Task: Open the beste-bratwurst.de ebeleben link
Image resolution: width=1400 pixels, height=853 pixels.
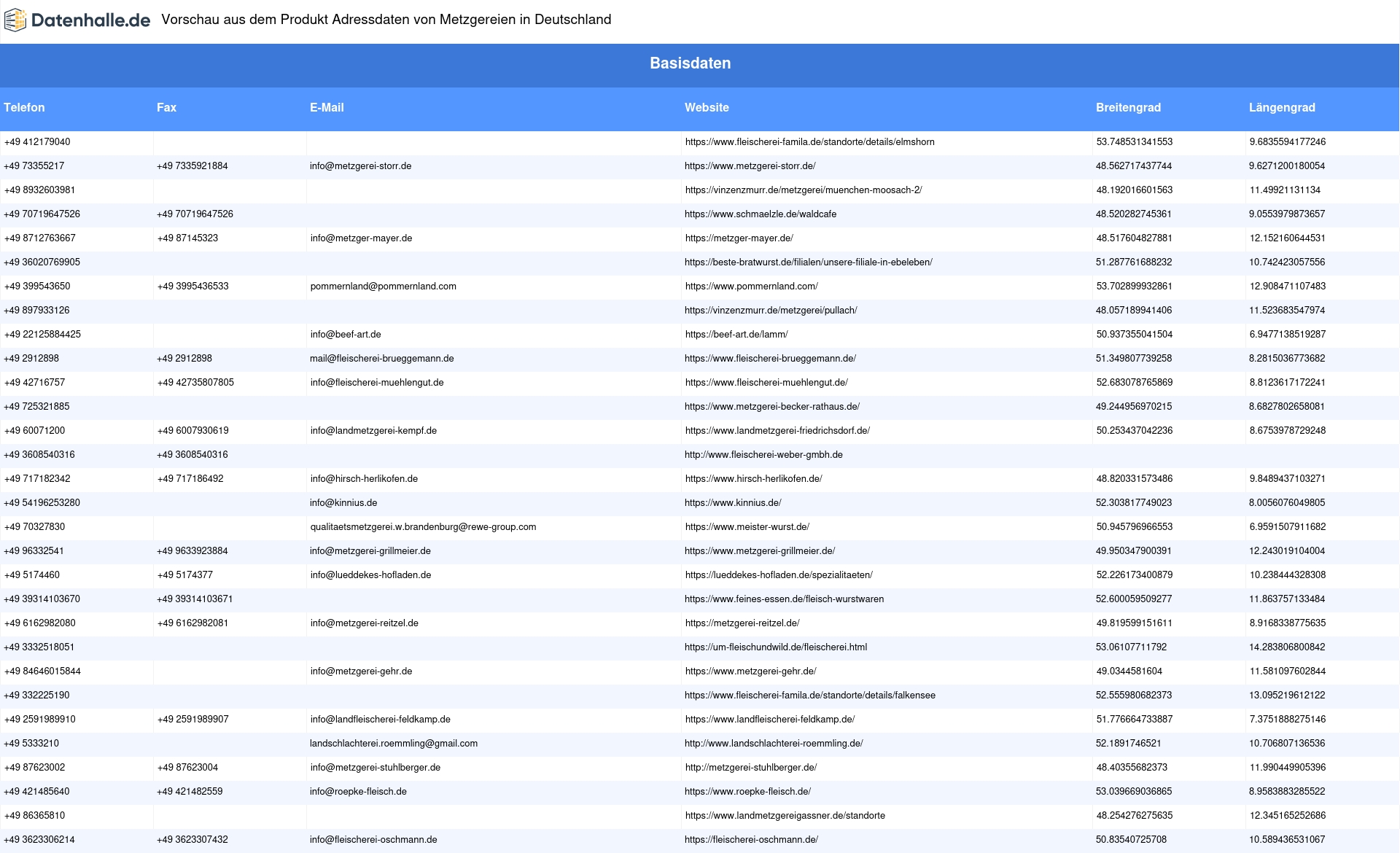Action: tap(809, 262)
